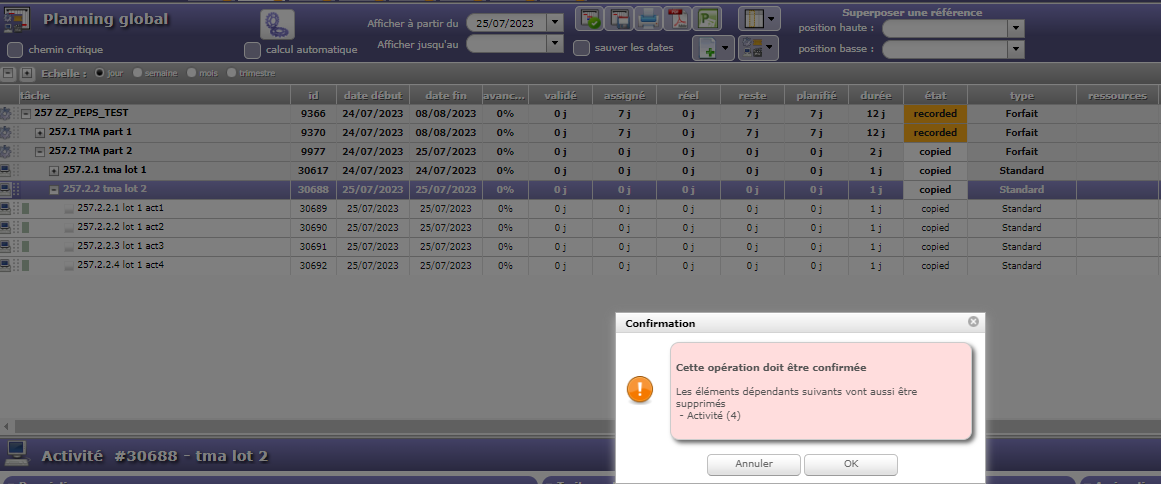The height and width of the screenshot is (484, 1161).
Task: Click the état column header
Action: (935, 95)
